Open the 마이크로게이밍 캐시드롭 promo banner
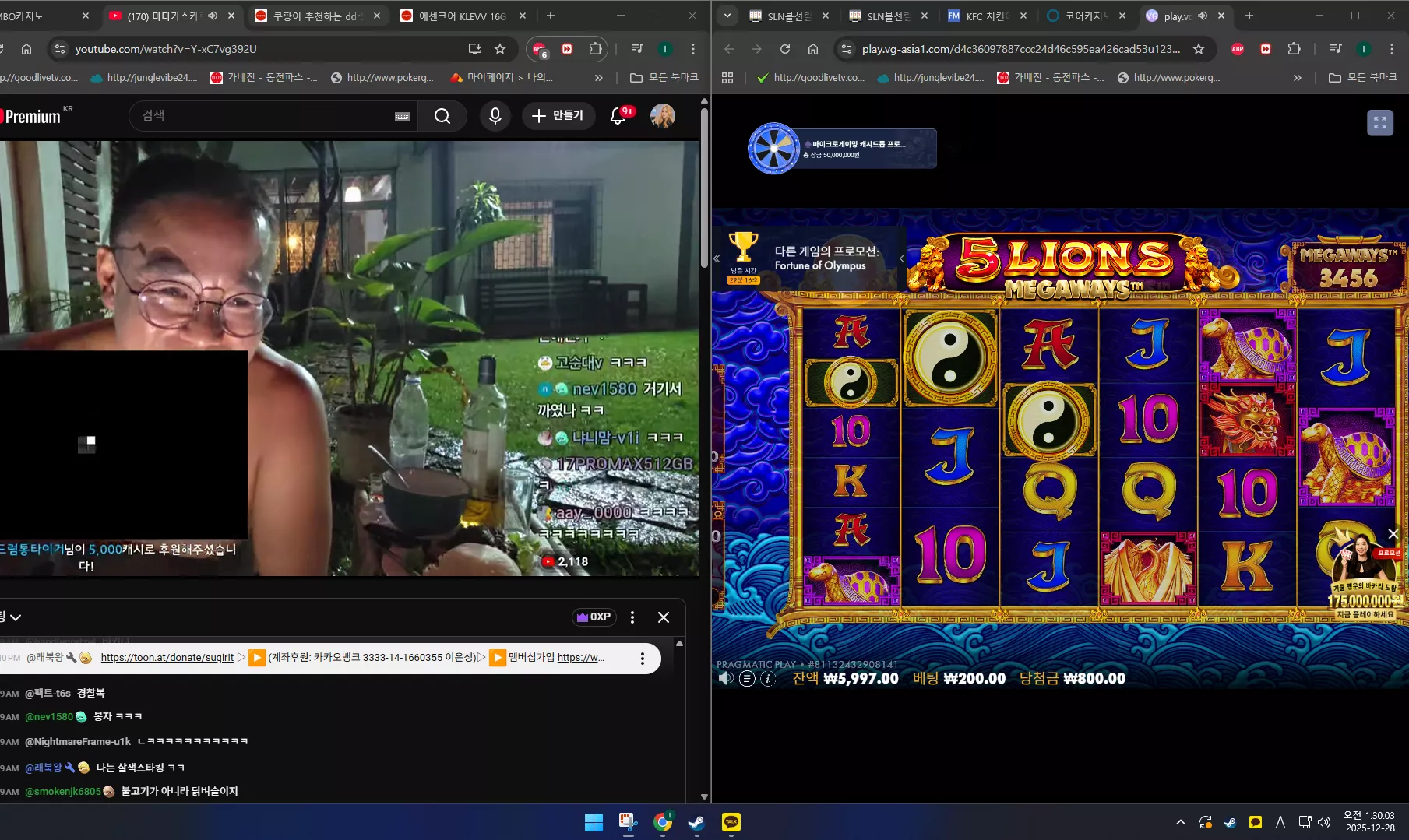This screenshot has height=840, width=1409. click(843, 148)
